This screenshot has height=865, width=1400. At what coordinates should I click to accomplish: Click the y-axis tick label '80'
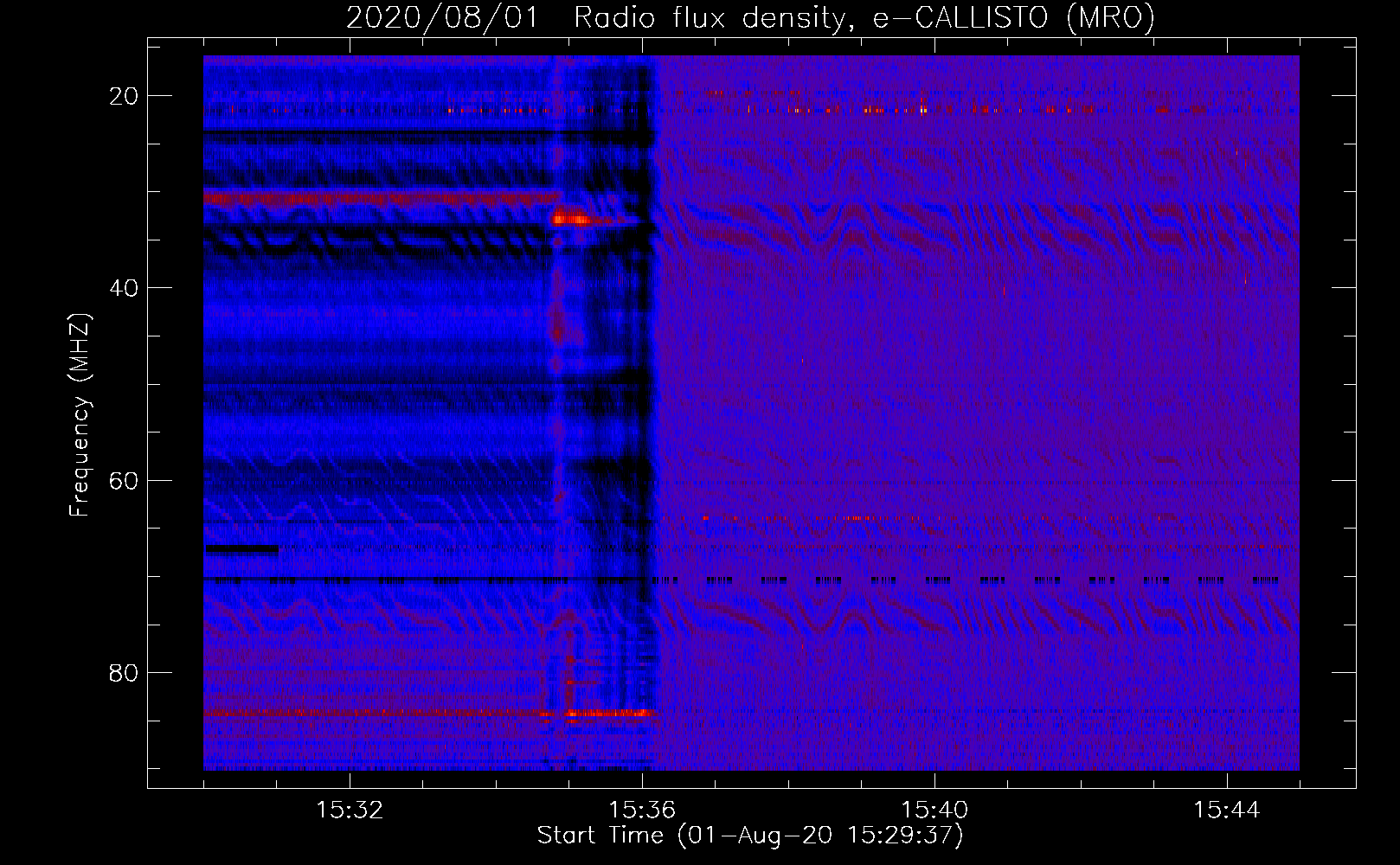[x=125, y=673]
